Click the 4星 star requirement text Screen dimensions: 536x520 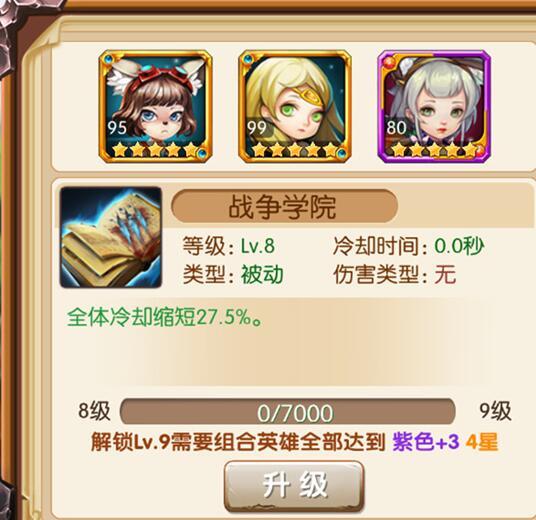pyautogui.click(x=482, y=442)
